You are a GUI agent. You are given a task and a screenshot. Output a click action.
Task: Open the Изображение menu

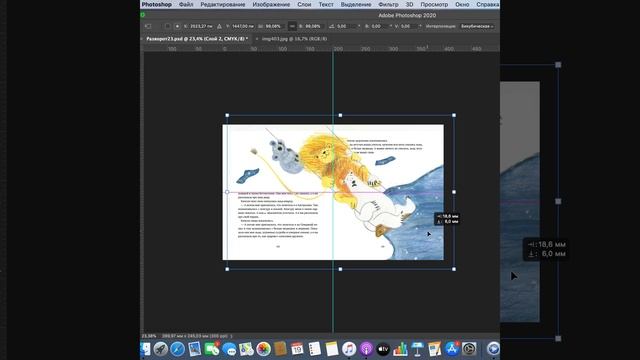point(271,4)
